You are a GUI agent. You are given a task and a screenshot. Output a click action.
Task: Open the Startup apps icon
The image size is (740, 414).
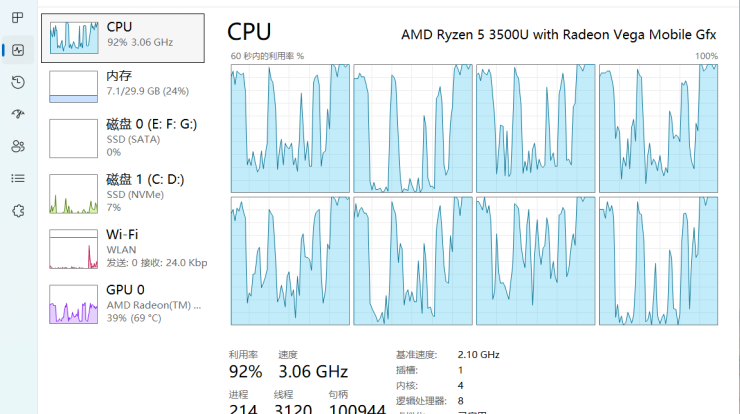click(x=17, y=114)
